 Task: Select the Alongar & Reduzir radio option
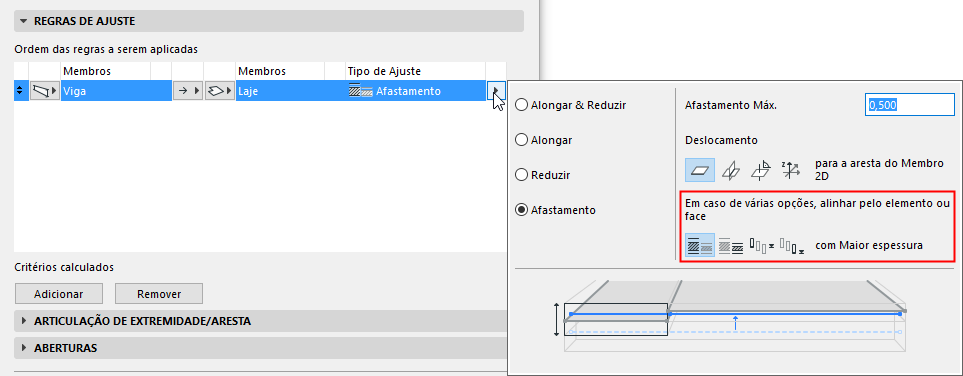(571, 105)
